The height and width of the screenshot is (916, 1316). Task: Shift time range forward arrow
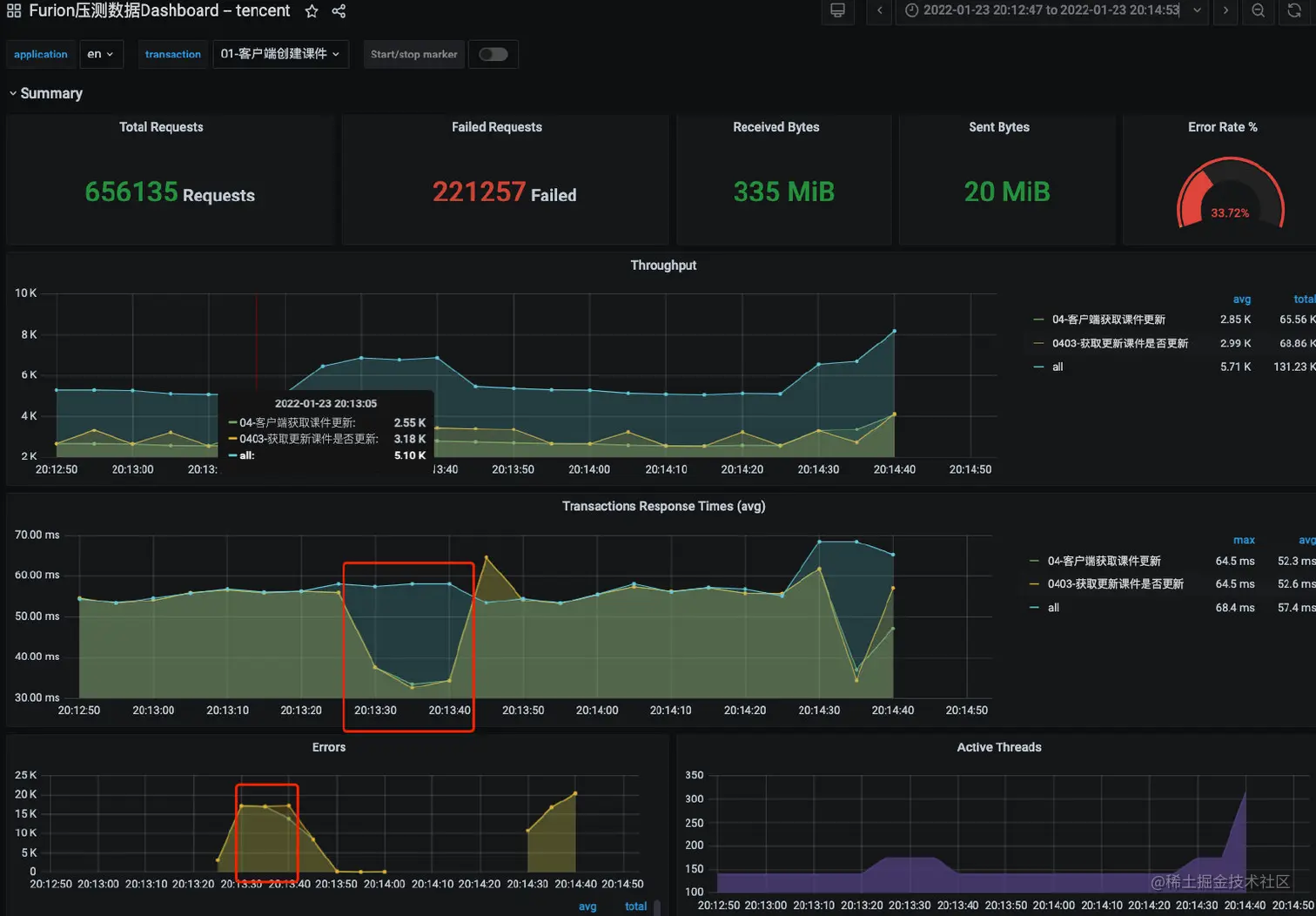(x=1225, y=10)
